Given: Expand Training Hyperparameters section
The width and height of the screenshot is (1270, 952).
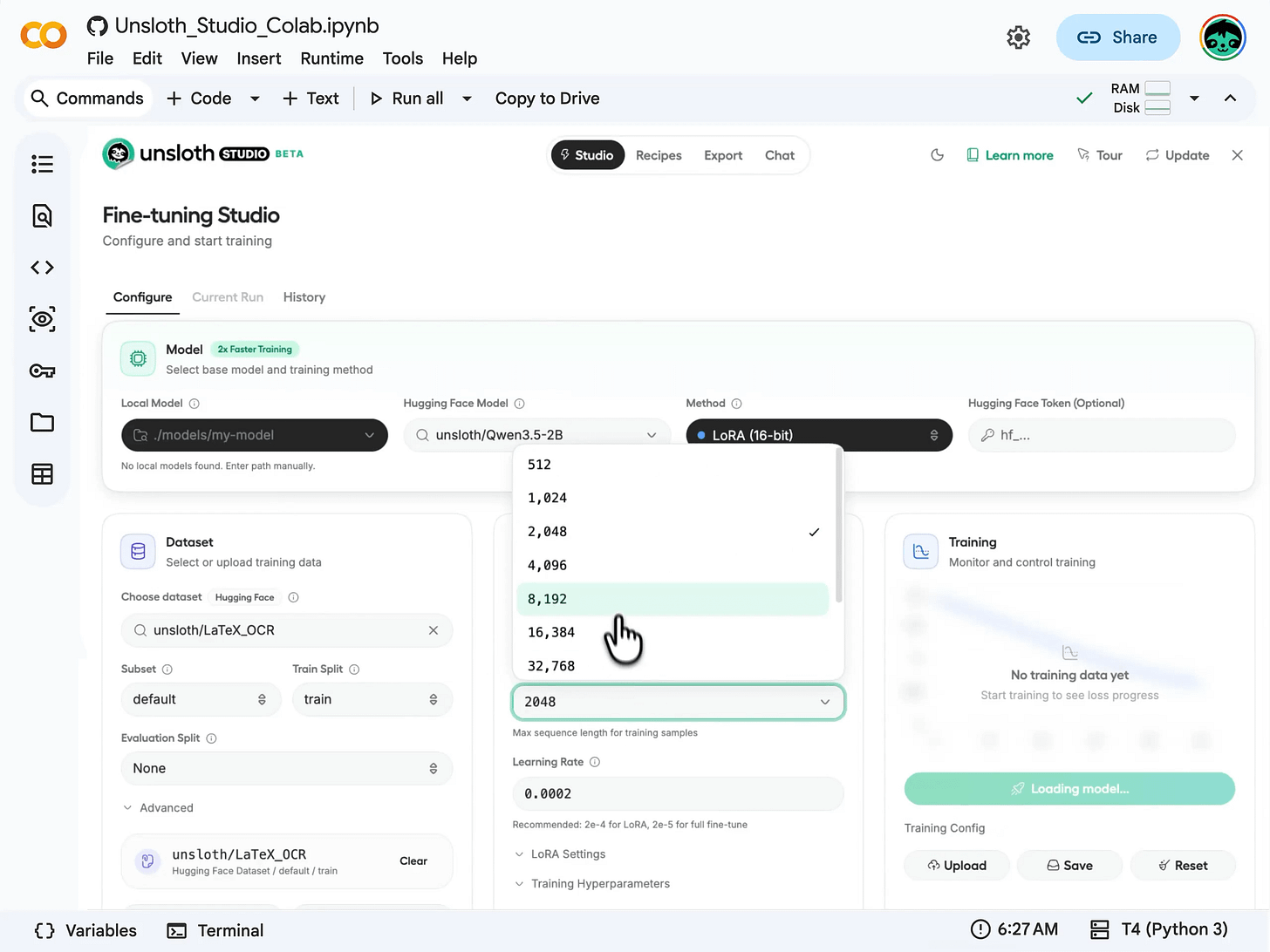Looking at the screenshot, I should 592,884.
